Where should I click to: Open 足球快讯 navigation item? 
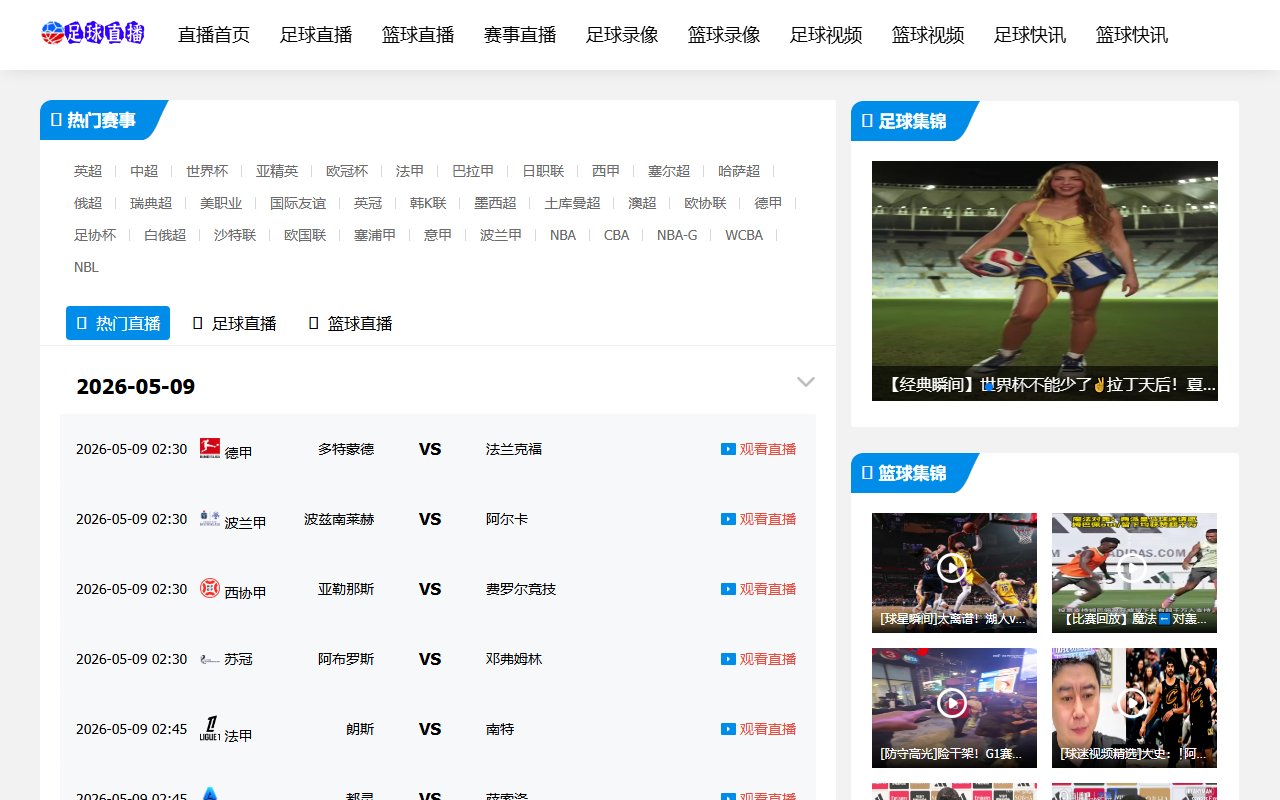point(1030,35)
